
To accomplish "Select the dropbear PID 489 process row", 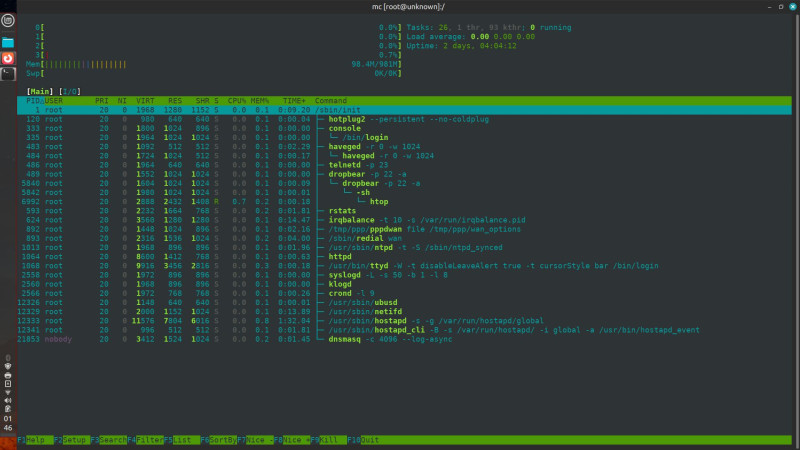I will [404, 174].
